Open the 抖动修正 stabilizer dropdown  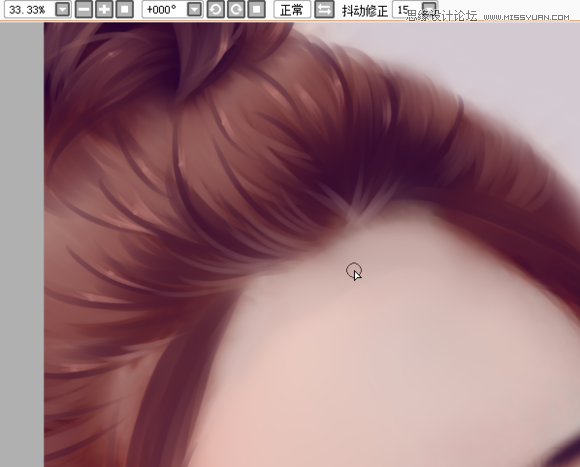pyautogui.click(x=429, y=7)
